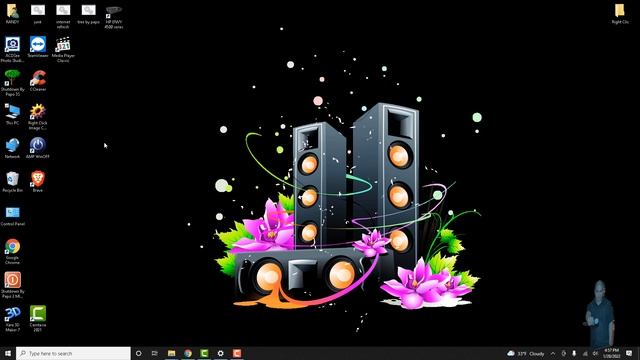Select the green tree Shutdown By Papo shortcut
This screenshot has width=640, height=360.
[x=12, y=83]
